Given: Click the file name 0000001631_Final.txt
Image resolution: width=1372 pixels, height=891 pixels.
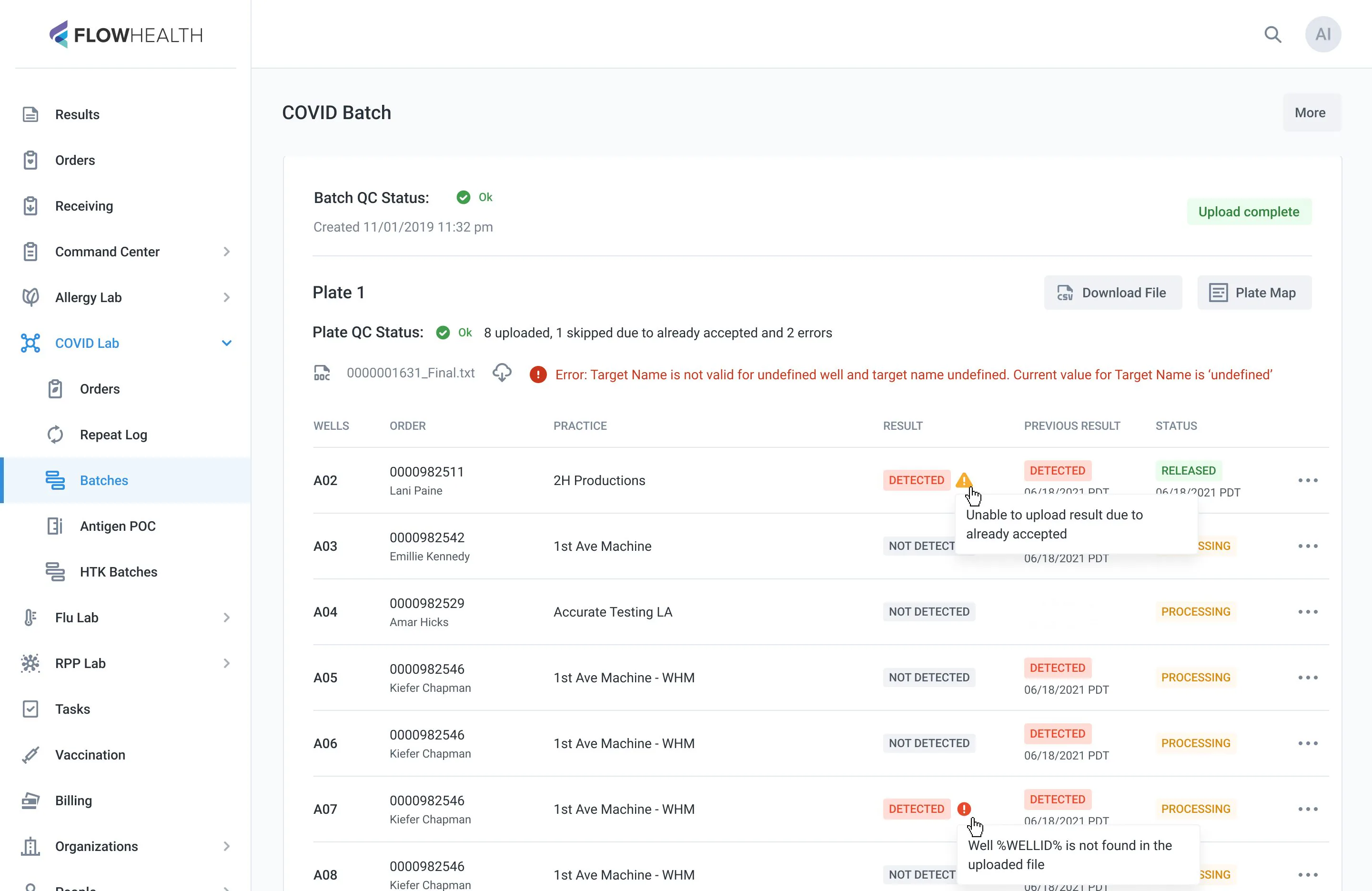Looking at the screenshot, I should point(411,373).
